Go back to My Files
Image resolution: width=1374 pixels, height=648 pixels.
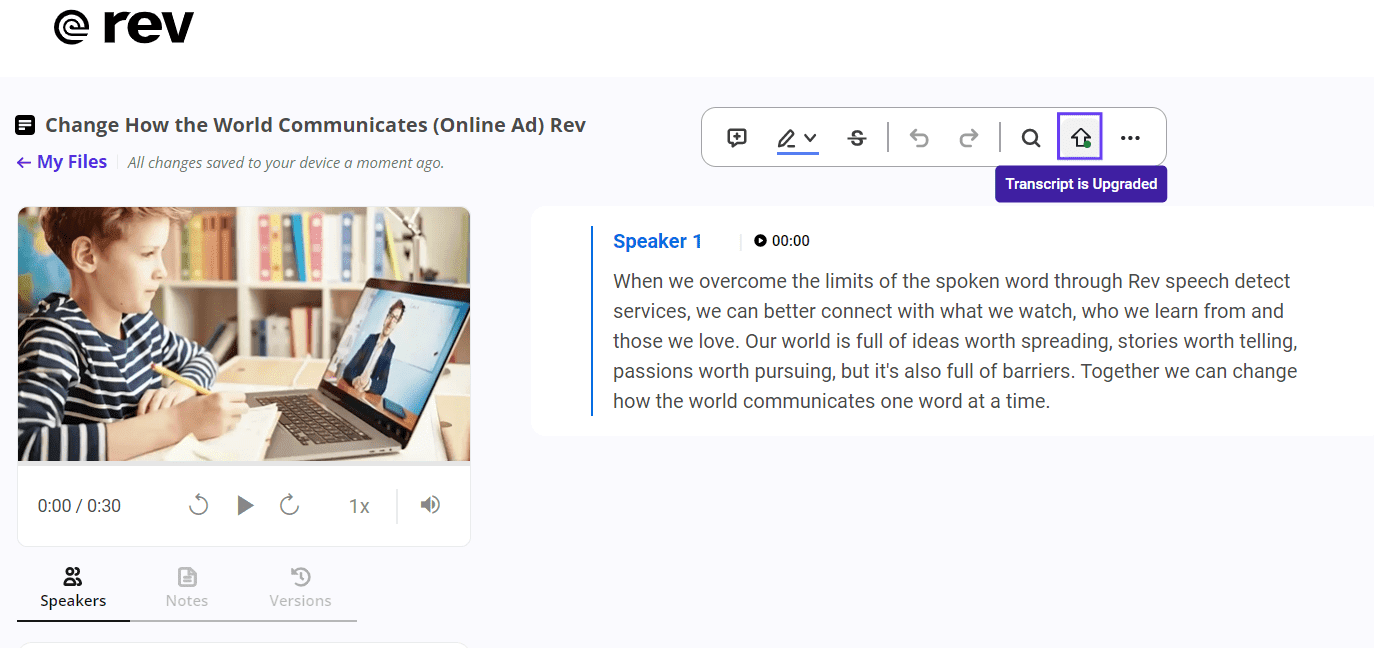coord(62,162)
